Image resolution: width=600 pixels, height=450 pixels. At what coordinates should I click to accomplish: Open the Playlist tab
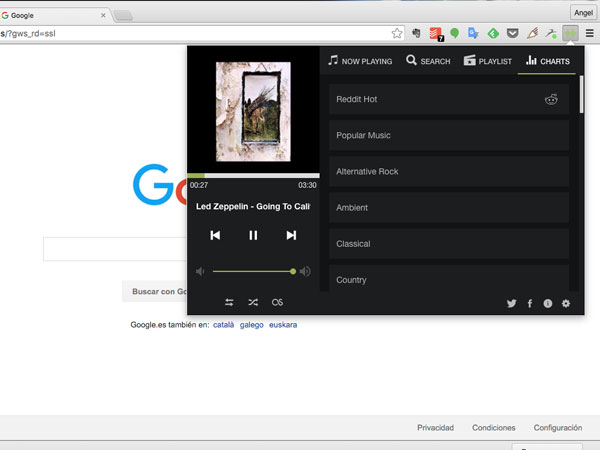pyautogui.click(x=488, y=61)
